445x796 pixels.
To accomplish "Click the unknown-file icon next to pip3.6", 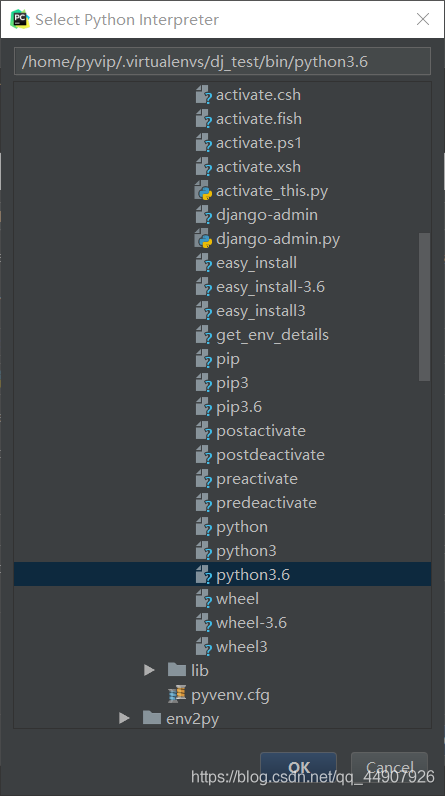I will (x=203, y=407).
